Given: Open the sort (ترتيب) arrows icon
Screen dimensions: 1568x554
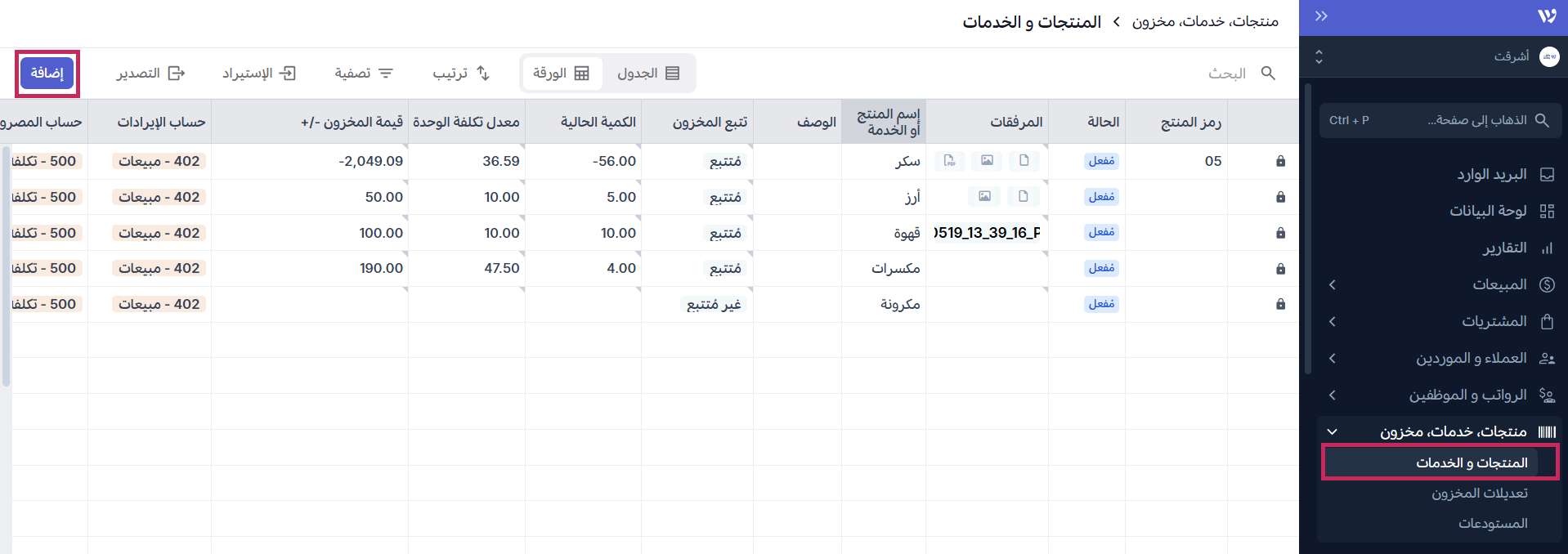Looking at the screenshot, I should (x=483, y=74).
